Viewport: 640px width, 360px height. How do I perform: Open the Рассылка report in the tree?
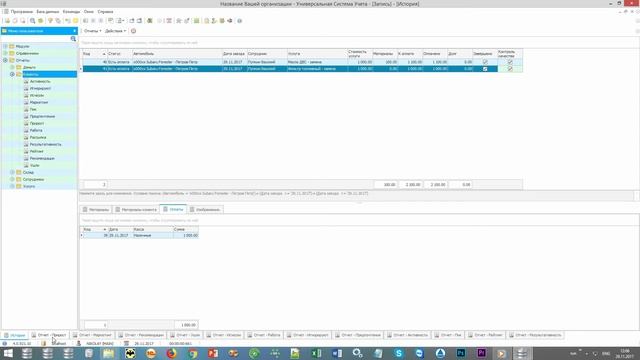[38, 138]
